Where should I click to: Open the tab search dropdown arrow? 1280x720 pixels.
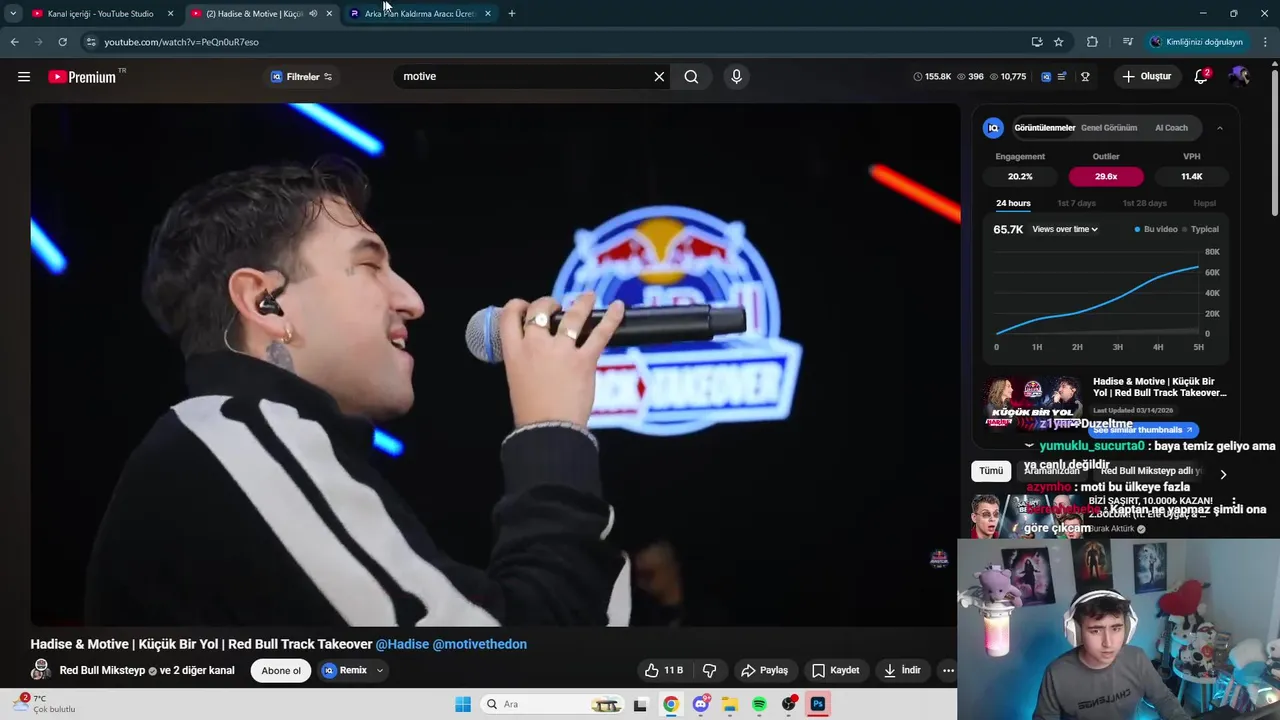click(13, 14)
